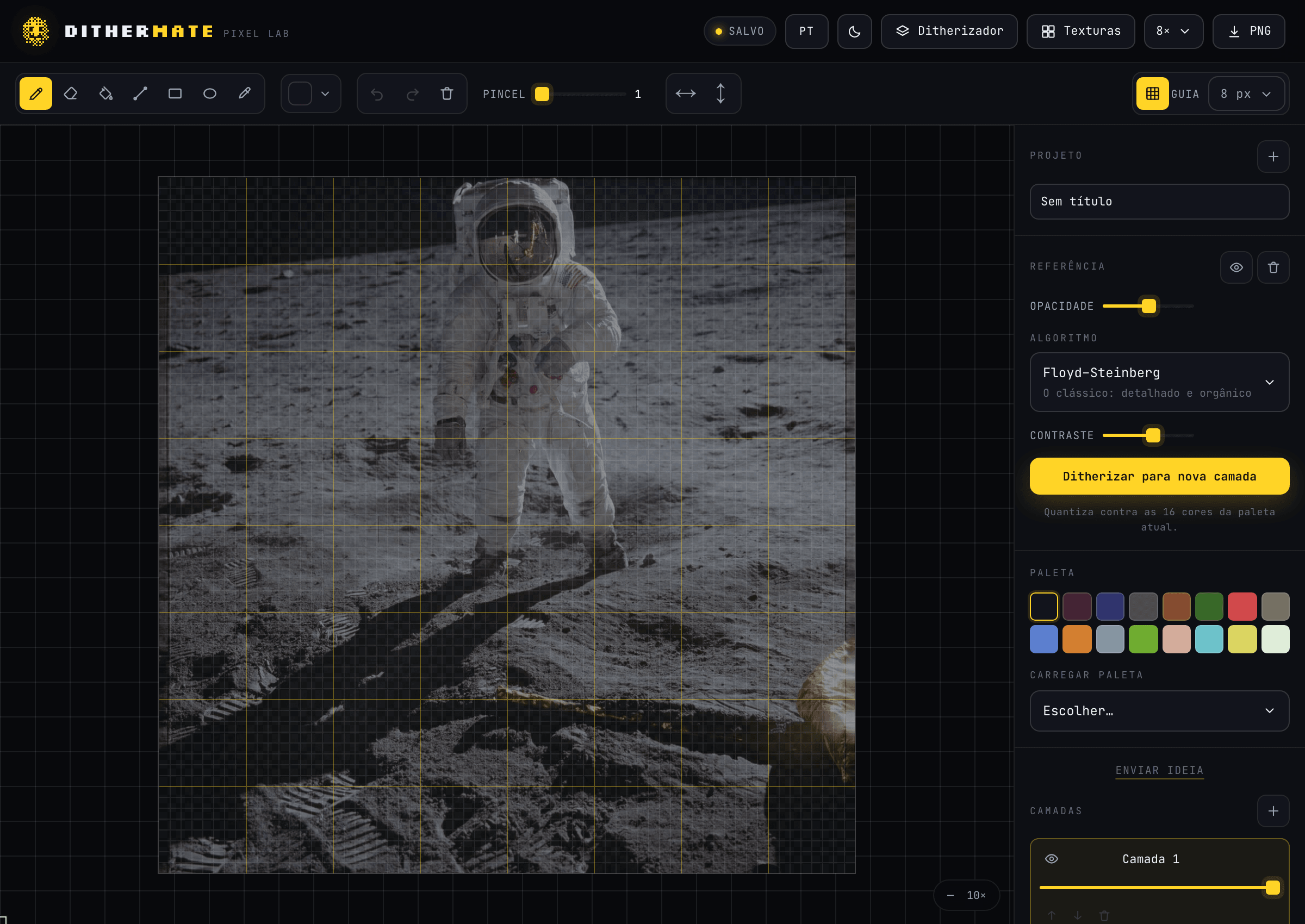Expand the Floyd-Steinberg algorithm dropdown
1305x924 pixels.
coord(1159,382)
